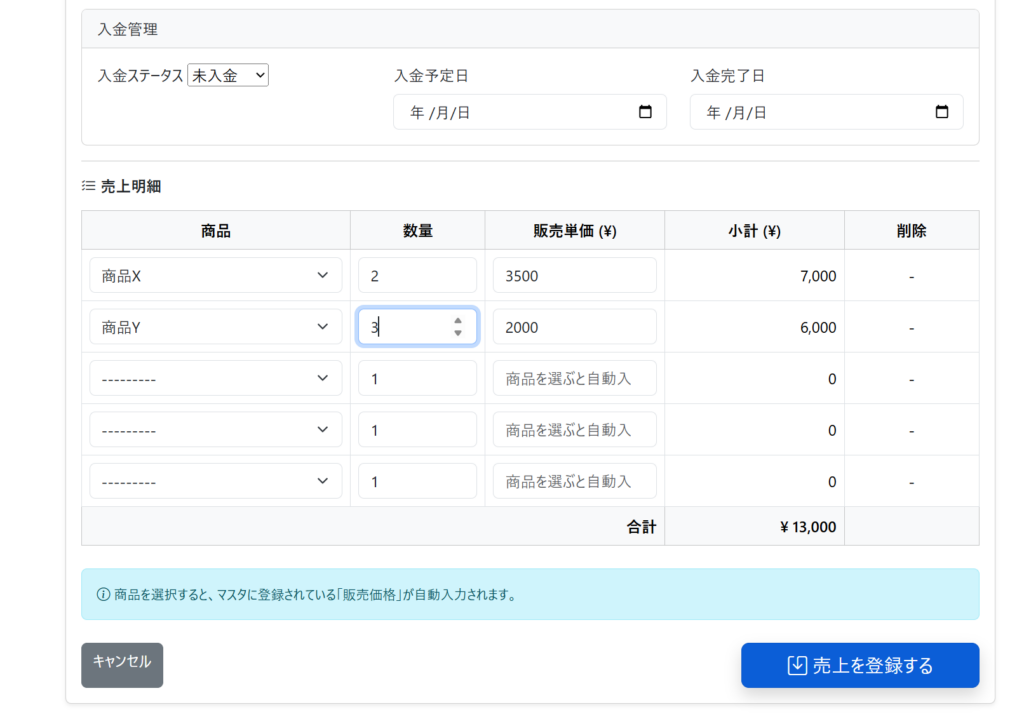Expand the 商品Y product dropdown
The height and width of the screenshot is (726, 1024).
[x=215, y=327]
